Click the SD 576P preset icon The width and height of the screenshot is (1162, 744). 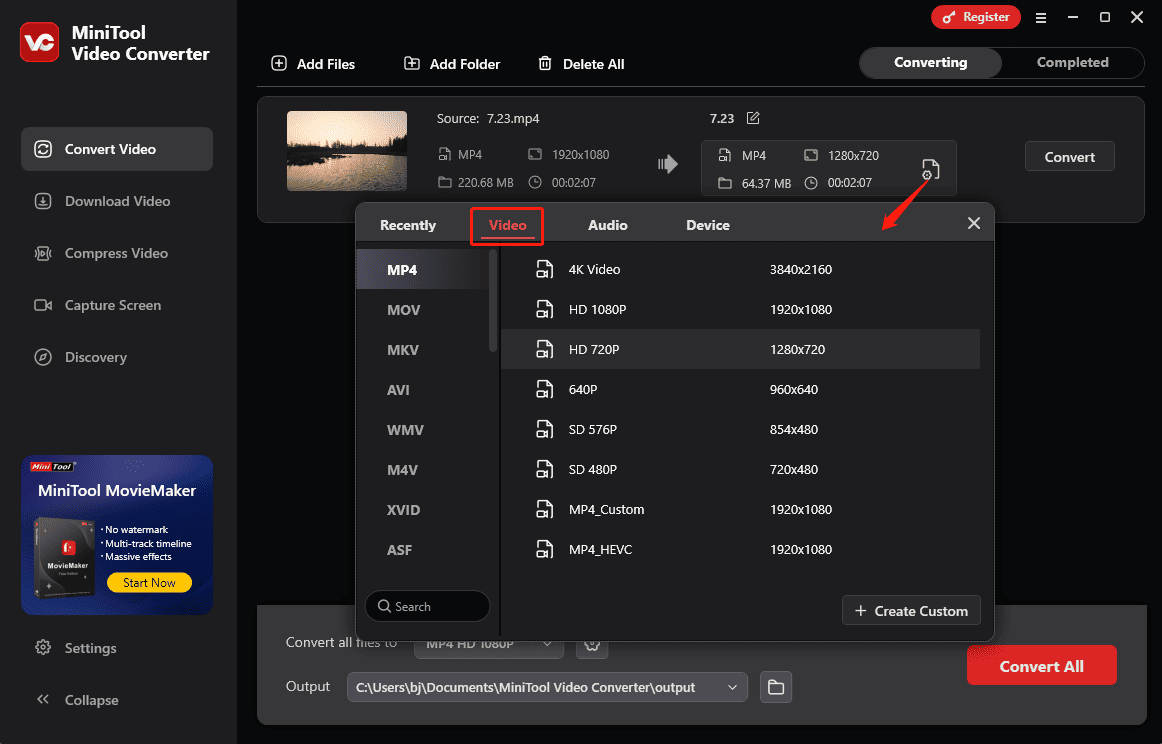coord(545,429)
